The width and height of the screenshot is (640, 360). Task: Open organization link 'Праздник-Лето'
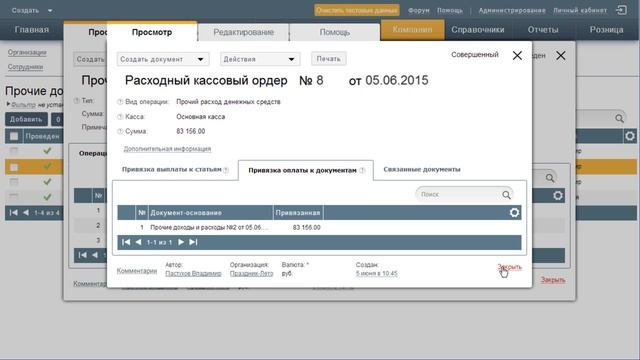[251, 273]
